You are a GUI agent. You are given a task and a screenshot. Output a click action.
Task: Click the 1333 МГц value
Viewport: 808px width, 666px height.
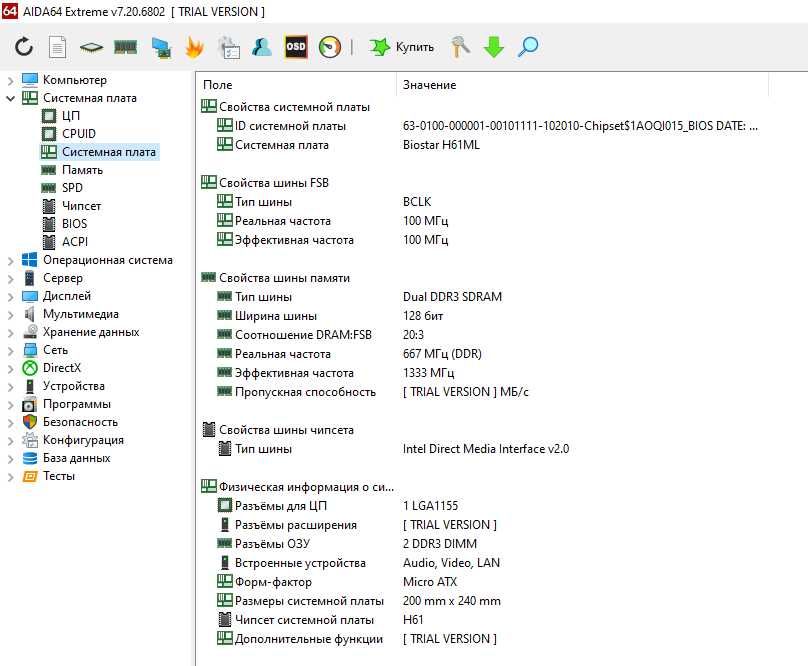(428, 373)
